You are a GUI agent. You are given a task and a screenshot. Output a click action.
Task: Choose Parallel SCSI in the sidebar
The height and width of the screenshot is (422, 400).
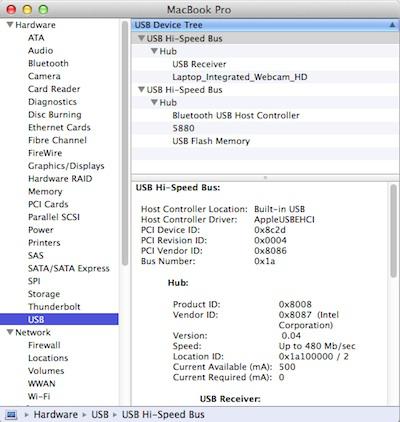[x=54, y=217]
